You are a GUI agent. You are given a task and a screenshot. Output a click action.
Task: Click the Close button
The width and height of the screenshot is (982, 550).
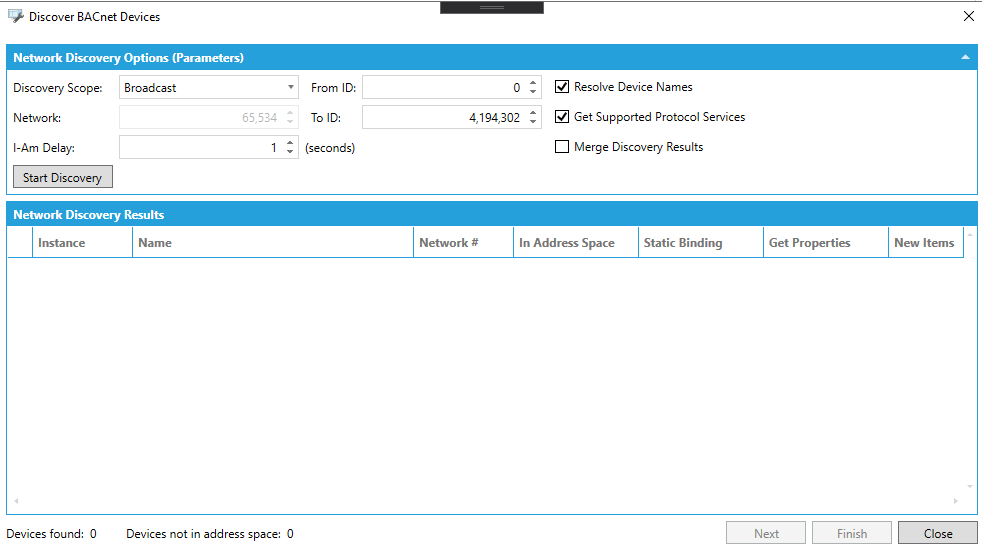point(937,534)
